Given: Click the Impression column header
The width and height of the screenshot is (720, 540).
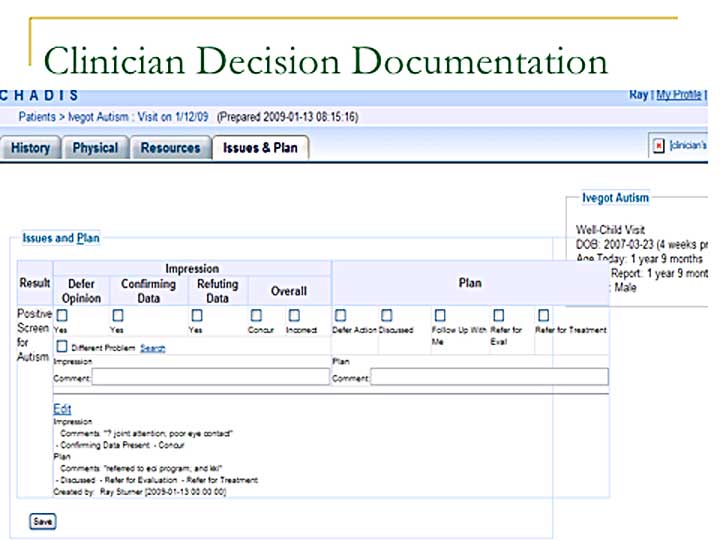Looking at the screenshot, I should click(x=192, y=268).
